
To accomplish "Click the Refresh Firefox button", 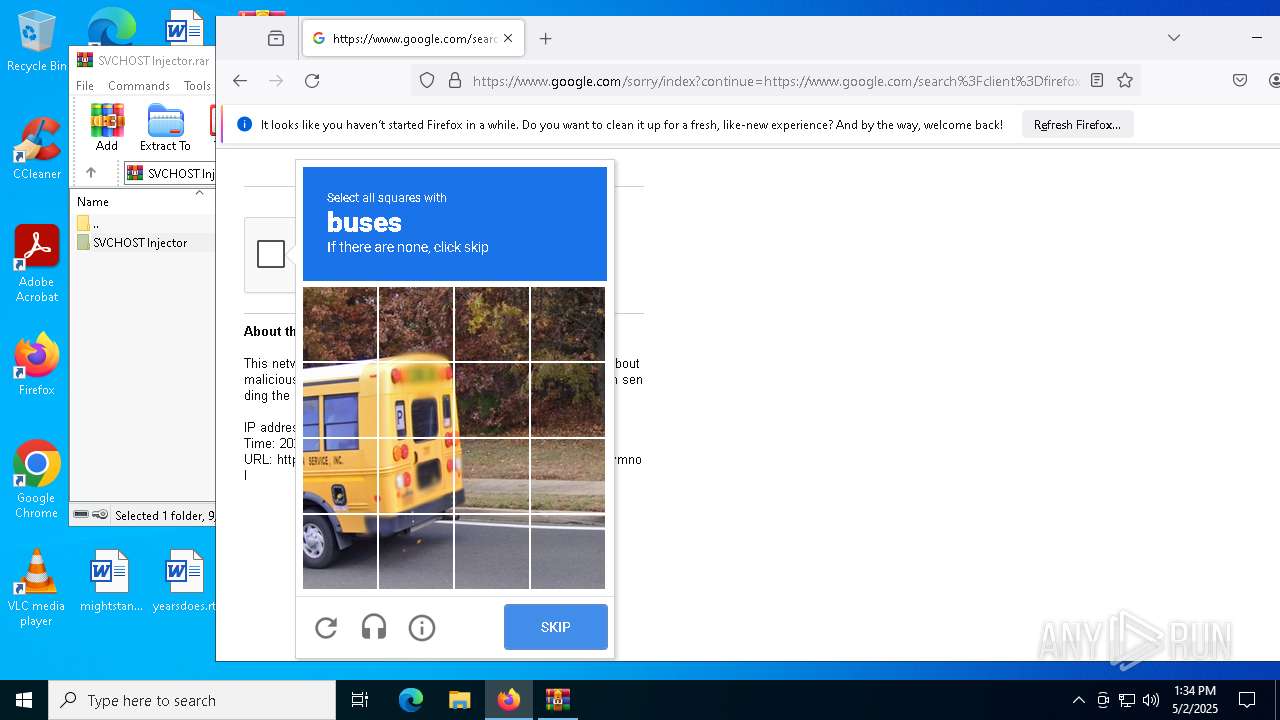I will pos(1077,125).
